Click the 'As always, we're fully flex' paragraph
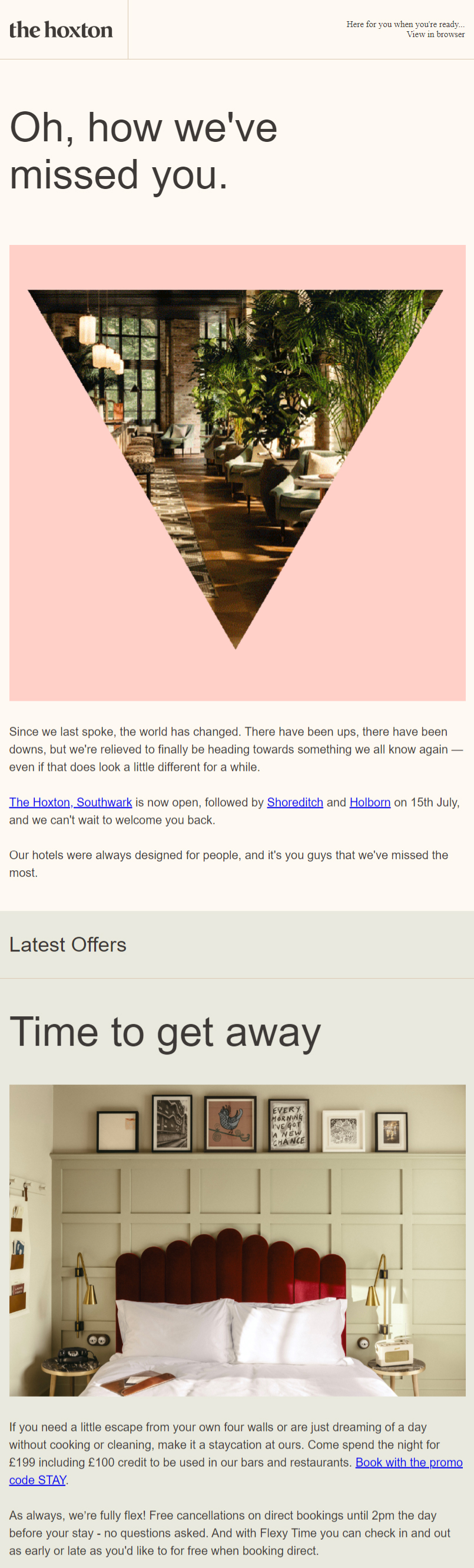Screen dimensions: 474x1568 coord(230,1533)
